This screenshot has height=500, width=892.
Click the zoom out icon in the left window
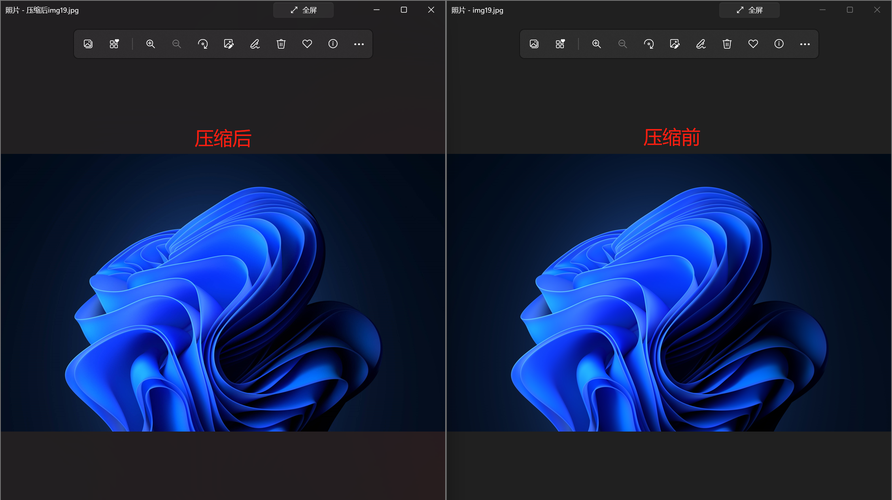[176, 44]
